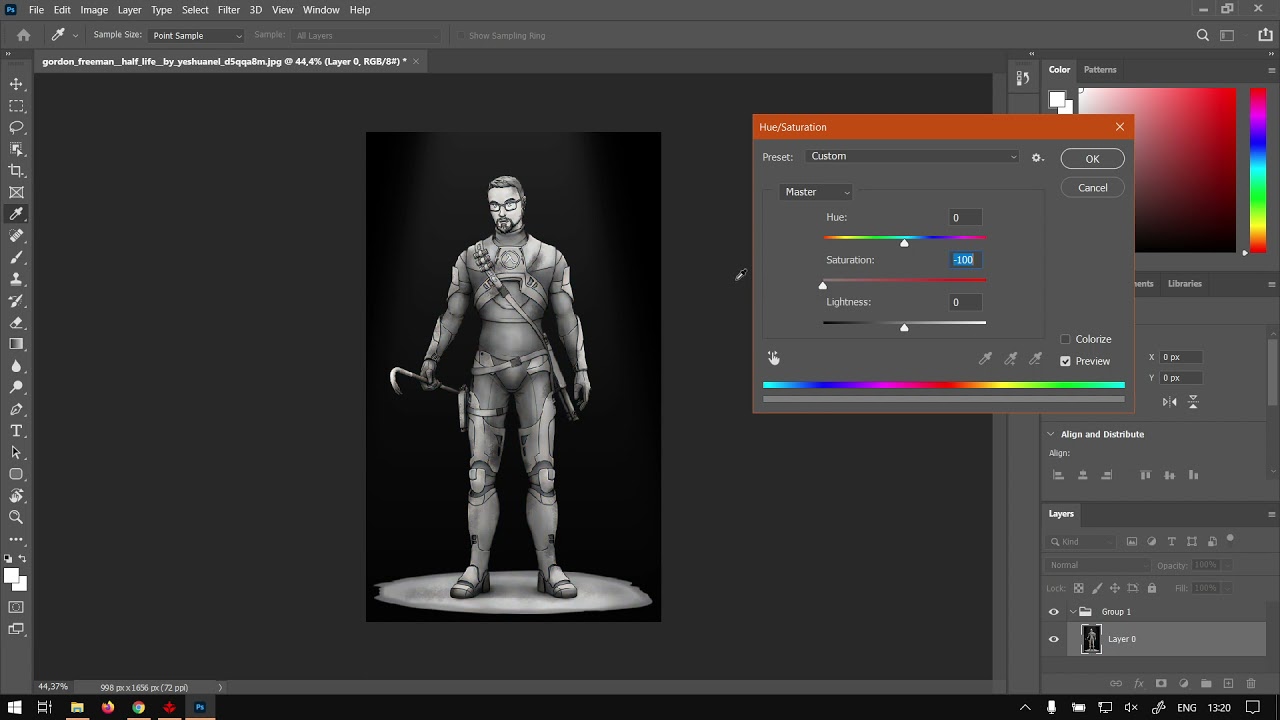Image resolution: width=1280 pixels, height=720 pixels.
Task: Open the Master channel dropdown
Action: [x=816, y=192]
